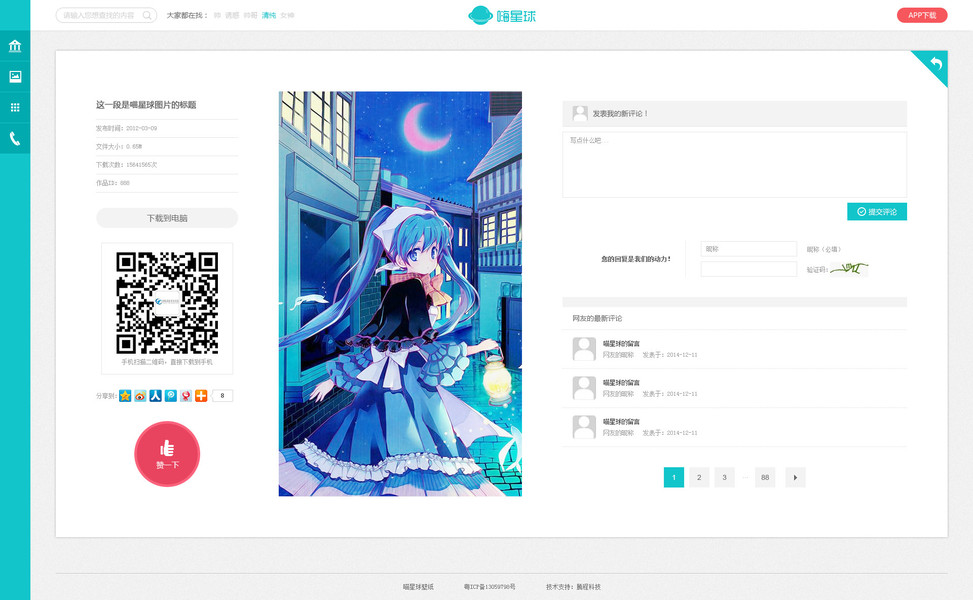
Task: Click the magnifier search icon
Action: click(x=147, y=15)
